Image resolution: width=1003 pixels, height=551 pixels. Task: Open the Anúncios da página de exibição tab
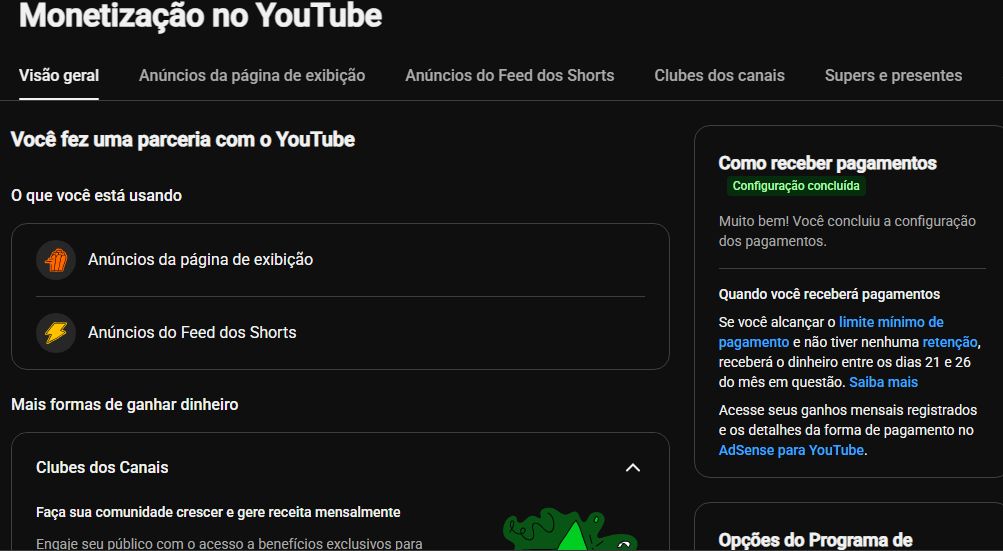(x=252, y=76)
